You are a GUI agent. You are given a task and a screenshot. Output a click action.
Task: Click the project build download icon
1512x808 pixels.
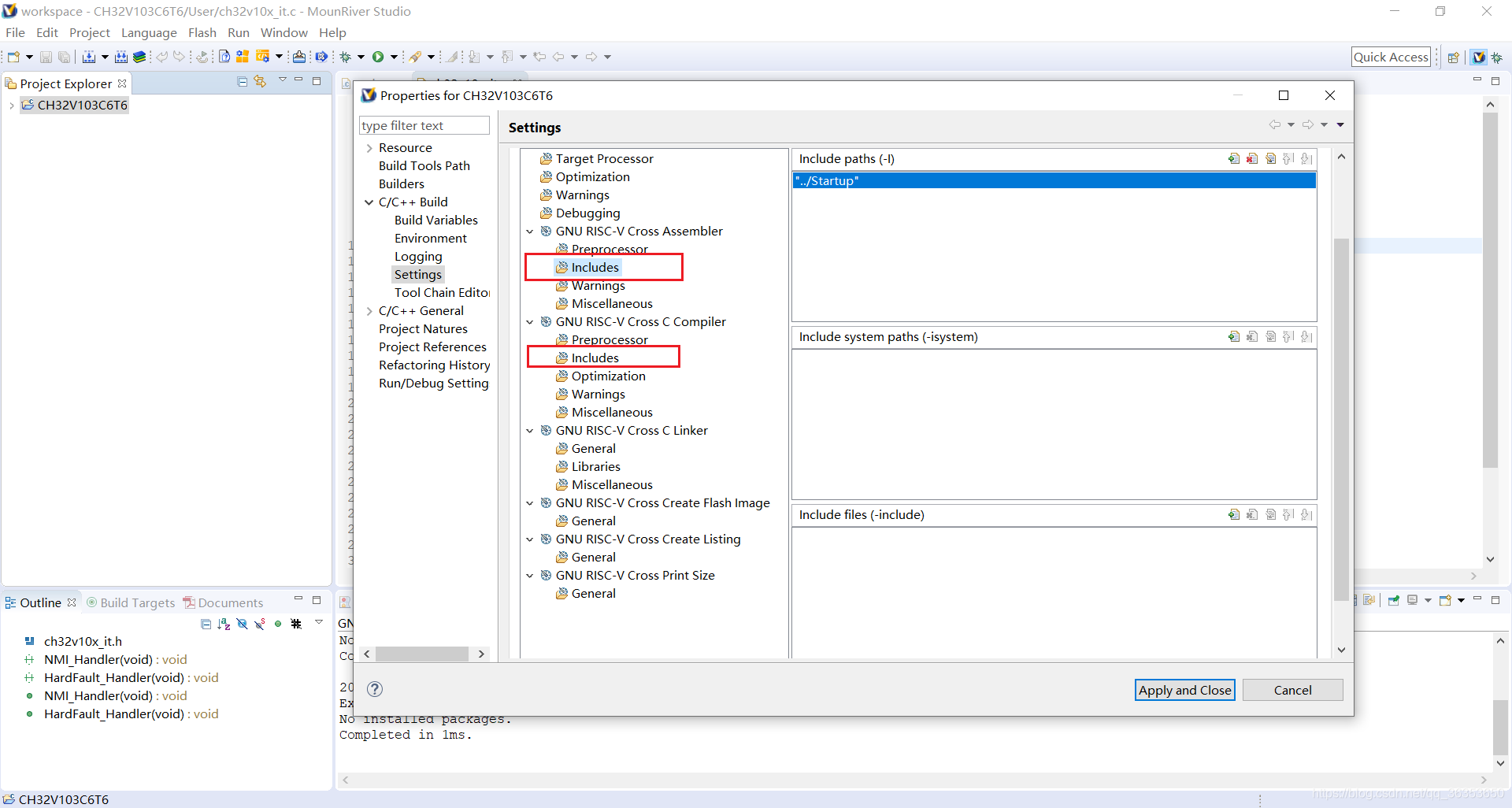(88, 57)
